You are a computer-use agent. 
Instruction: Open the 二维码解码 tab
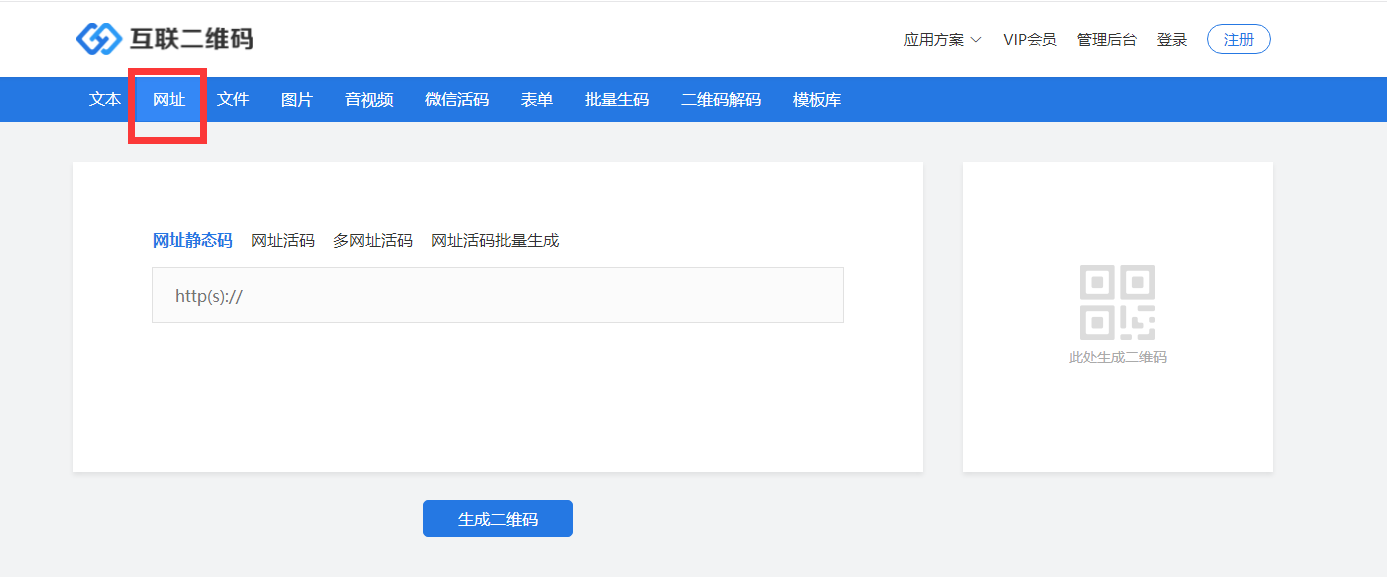(x=721, y=99)
